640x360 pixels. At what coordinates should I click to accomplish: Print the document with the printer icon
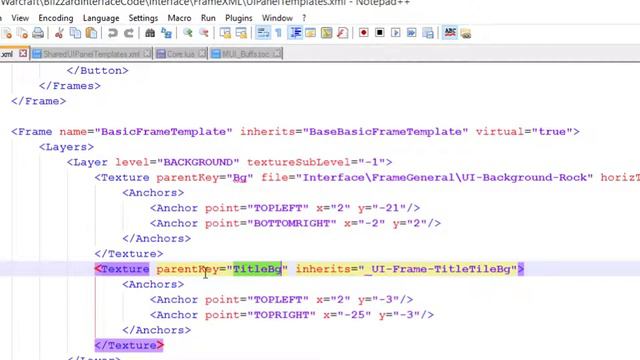pos(38,33)
